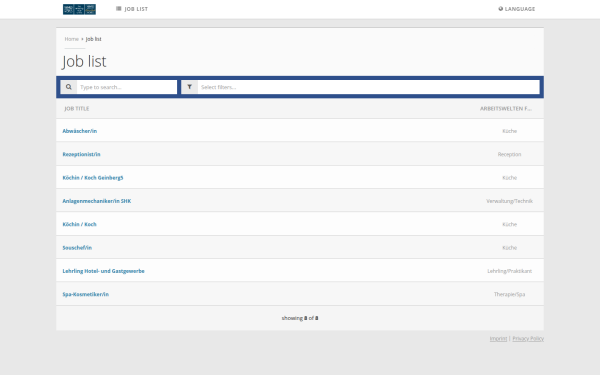Click the 'showing 8 of 8' text
The width and height of the screenshot is (600, 375).
(x=300, y=318)
